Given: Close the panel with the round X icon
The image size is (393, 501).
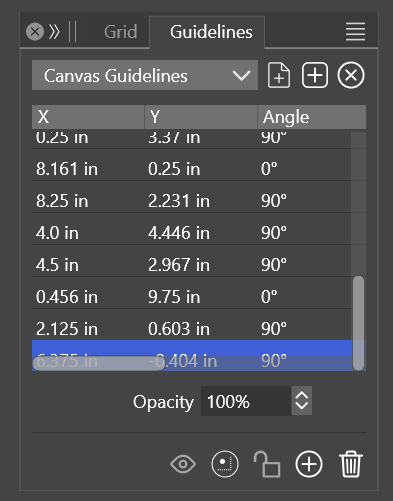Looking at the screenshot, I should (35, 32).
